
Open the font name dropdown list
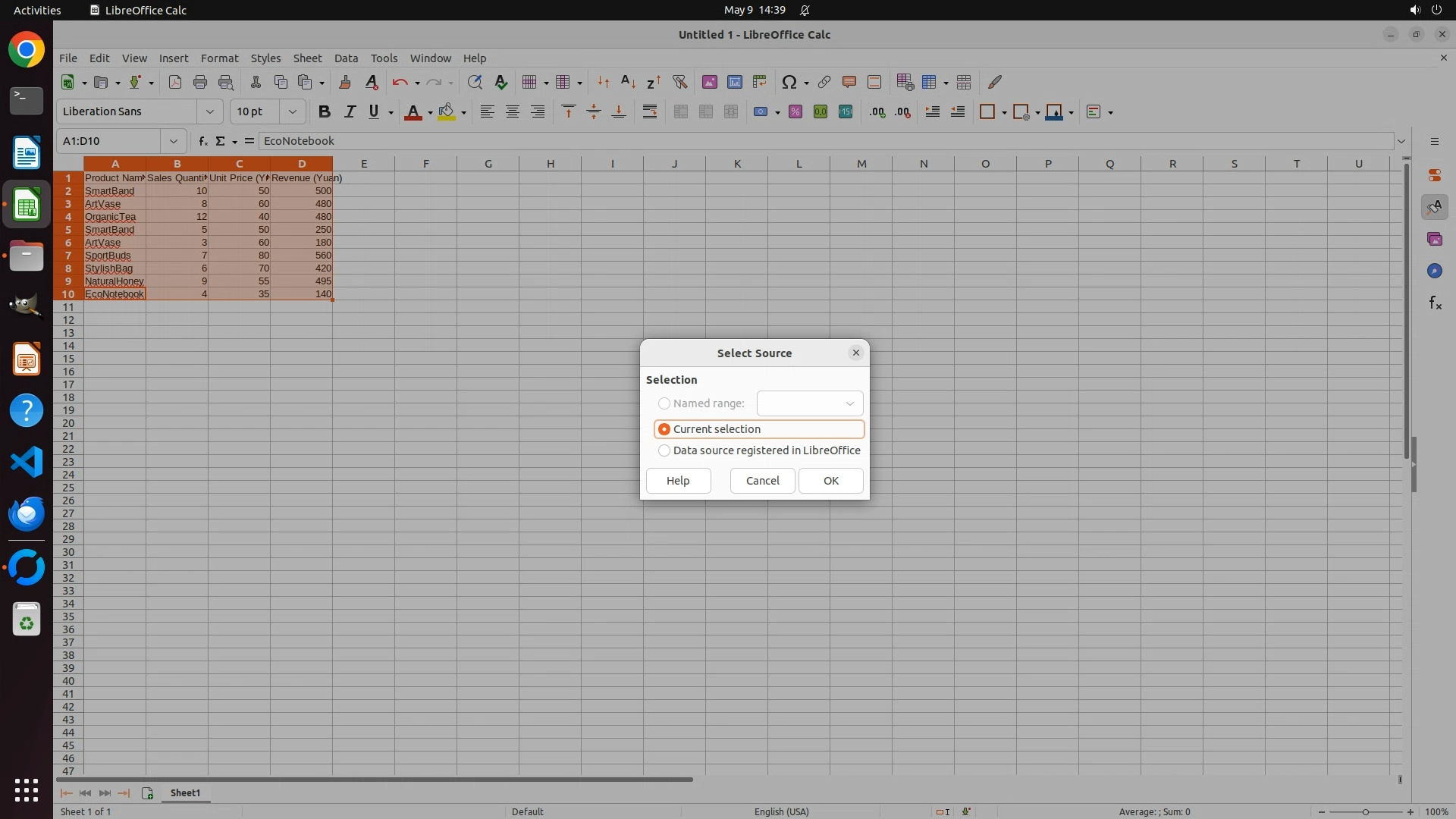pyautogui.click(x=209, y=111)
